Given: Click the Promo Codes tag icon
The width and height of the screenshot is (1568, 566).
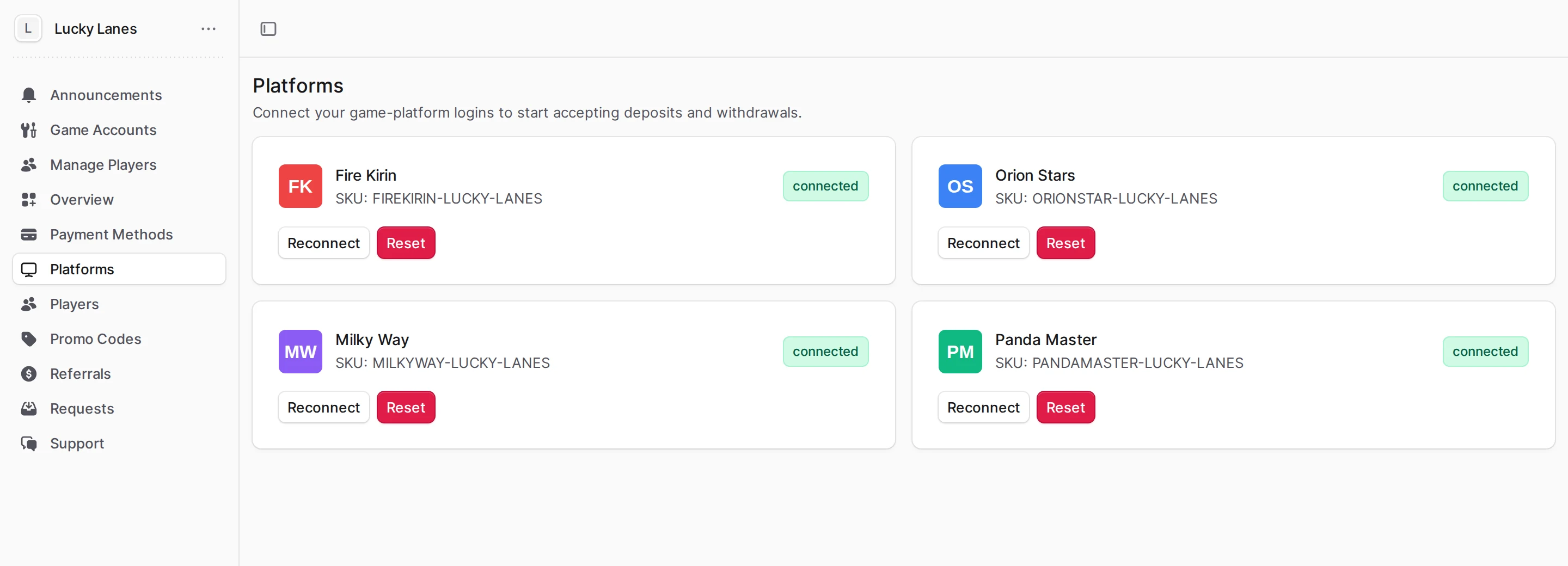Looking at the screenshot, I should (x=29, y=339).
